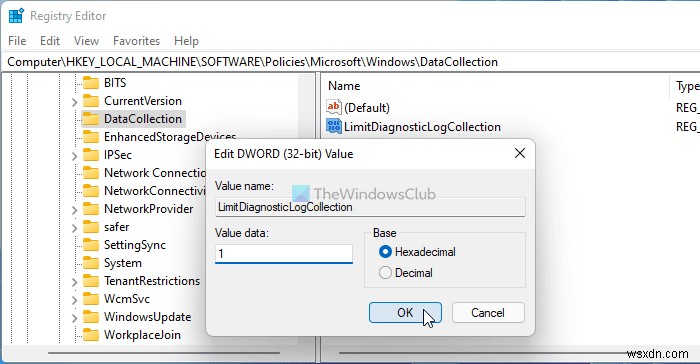Image resolution: width=700 pixels, height=364 pixels.
Task: Click the WcmSvc folder icon
Action: pos(91,299)
